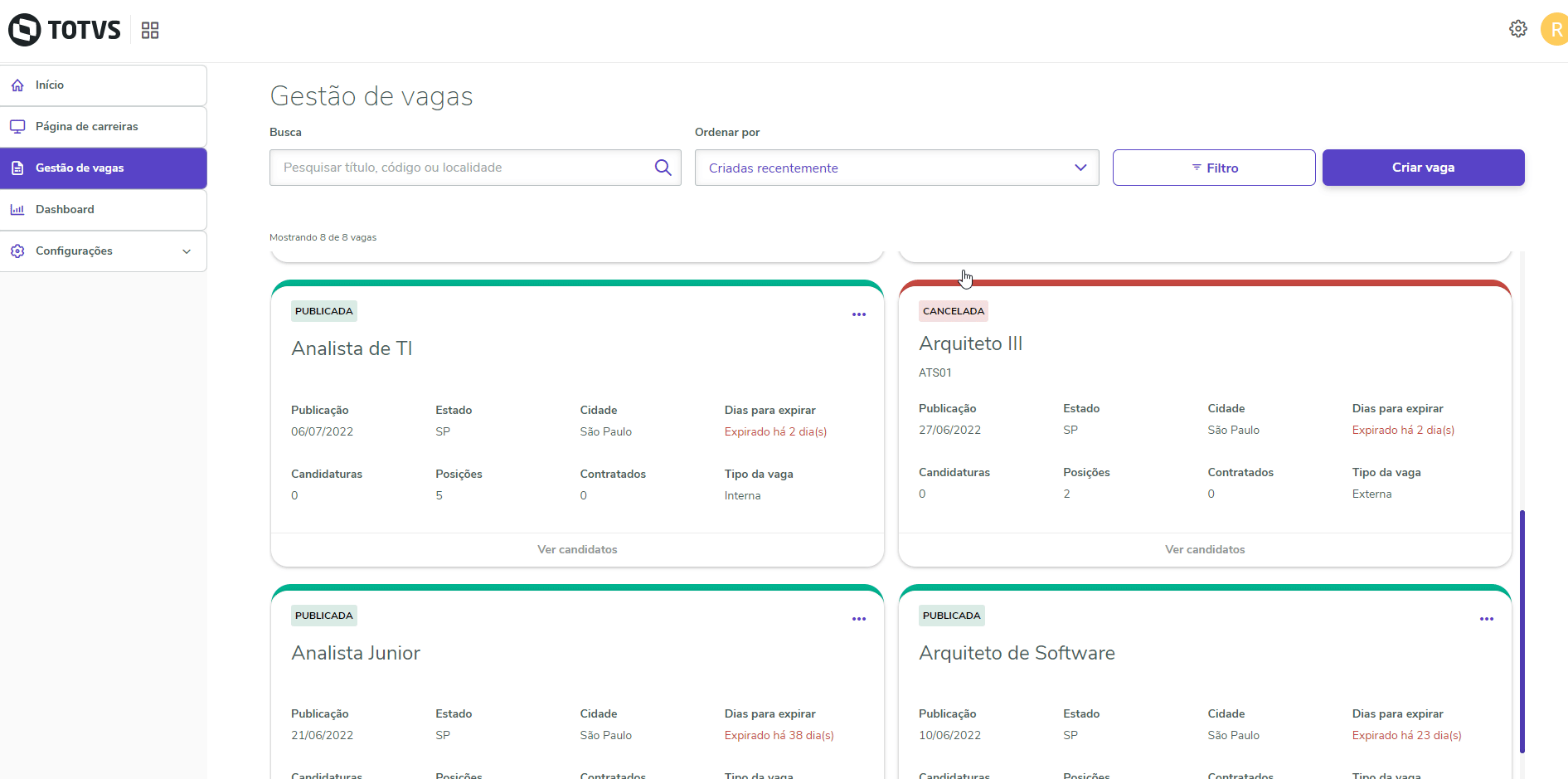Open Dashboard menu item
1568x779 pixels.
tap(103, 210)
